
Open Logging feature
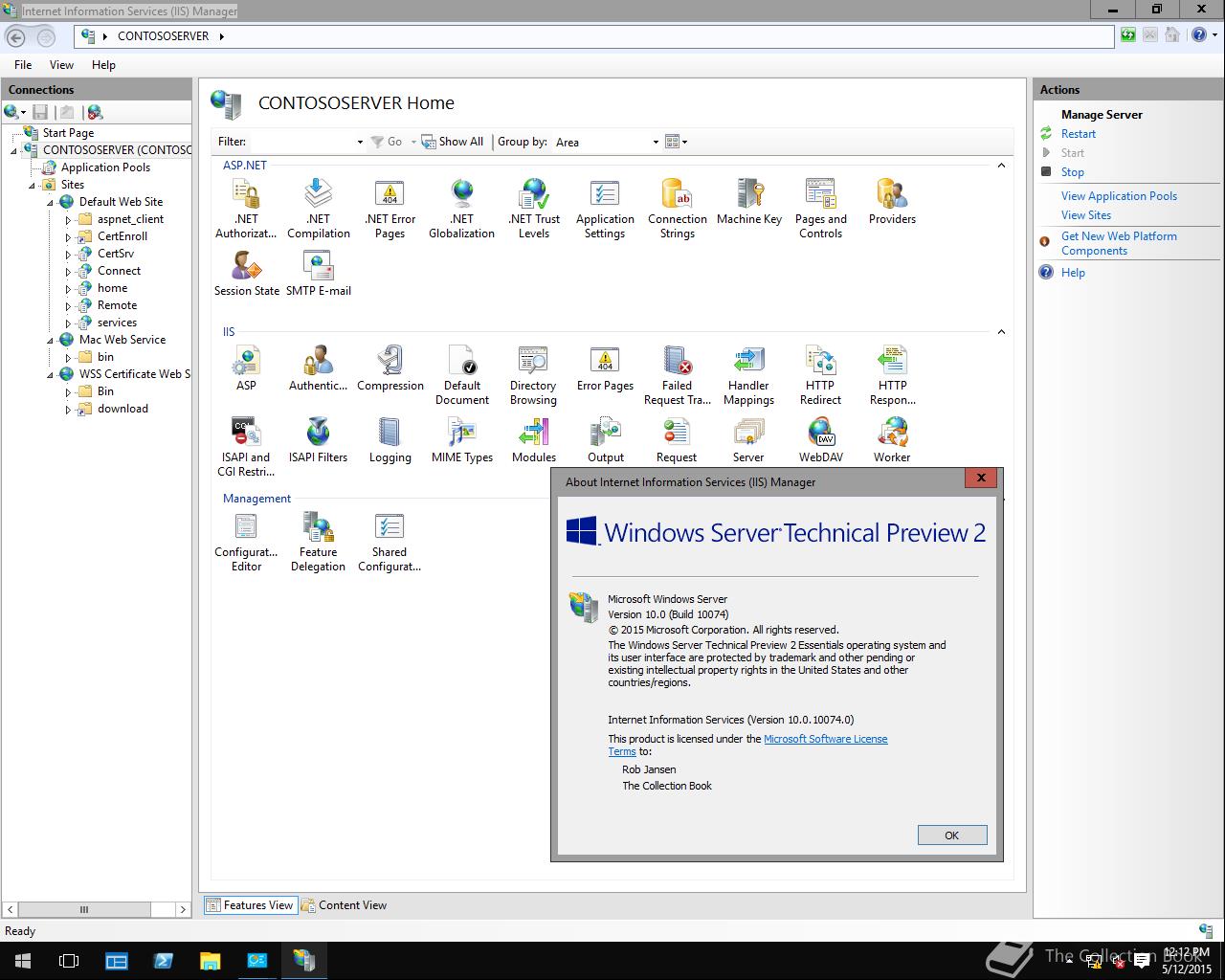(x=390, y=440)
